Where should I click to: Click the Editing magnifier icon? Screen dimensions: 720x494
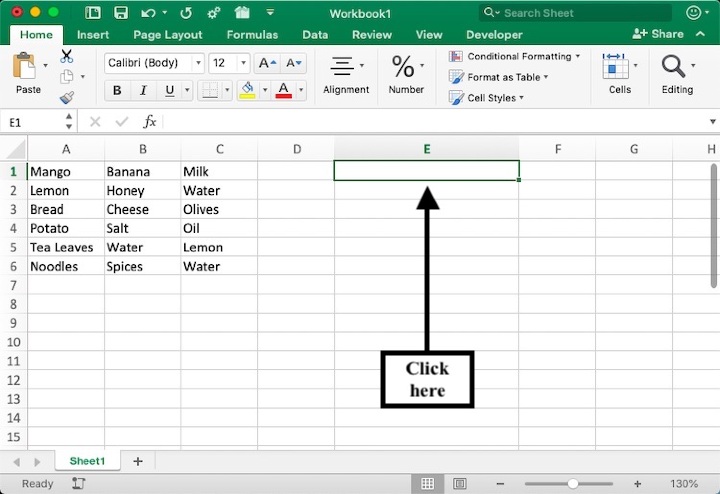tap(673, 66)
